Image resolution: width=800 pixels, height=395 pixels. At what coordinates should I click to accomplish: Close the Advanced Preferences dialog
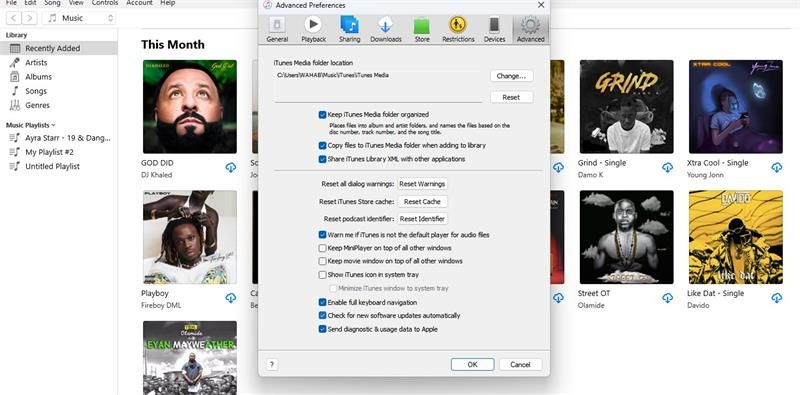[541, 5]
